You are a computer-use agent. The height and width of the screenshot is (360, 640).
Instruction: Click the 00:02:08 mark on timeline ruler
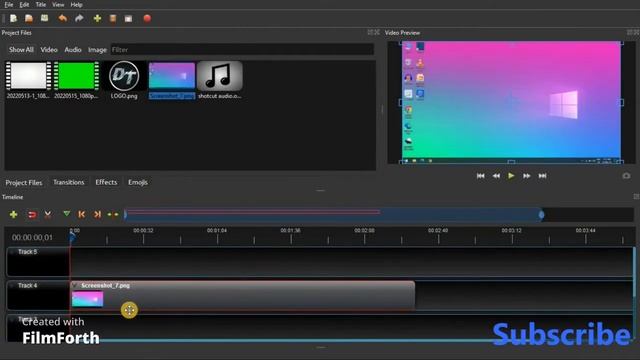tap(364, 231)
